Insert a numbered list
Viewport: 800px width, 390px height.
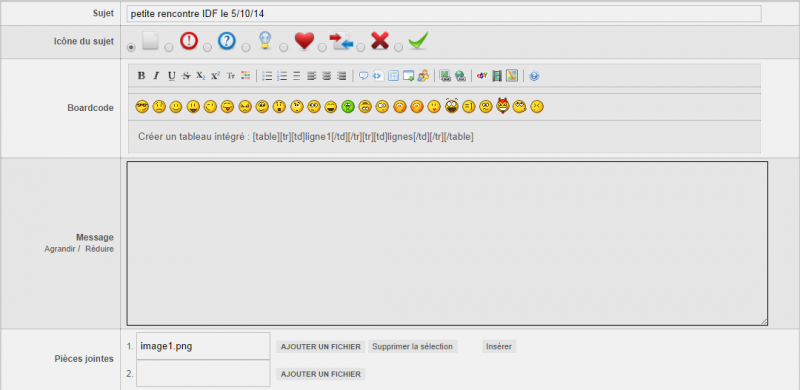[x=282, y=76]
